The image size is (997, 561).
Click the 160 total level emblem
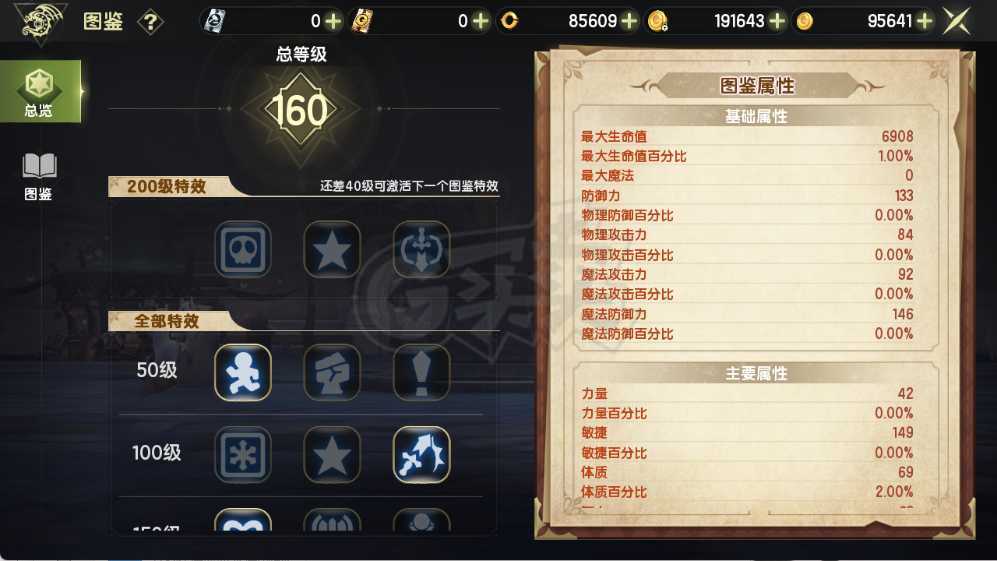(299, 109)
